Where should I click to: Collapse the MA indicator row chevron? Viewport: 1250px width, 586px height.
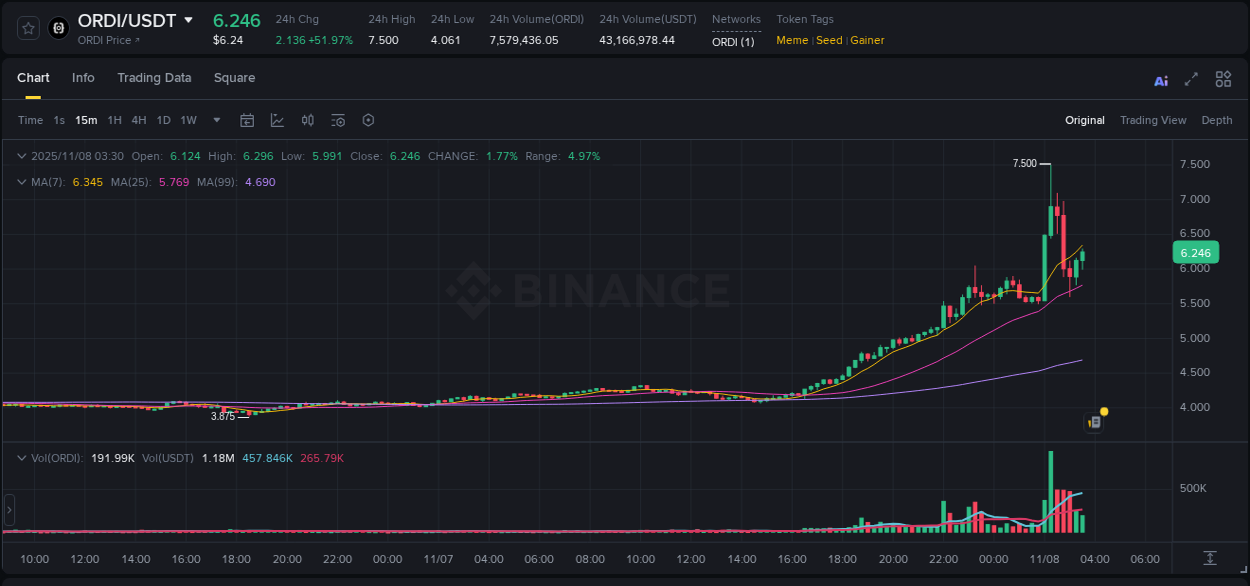tap(21, 182)
